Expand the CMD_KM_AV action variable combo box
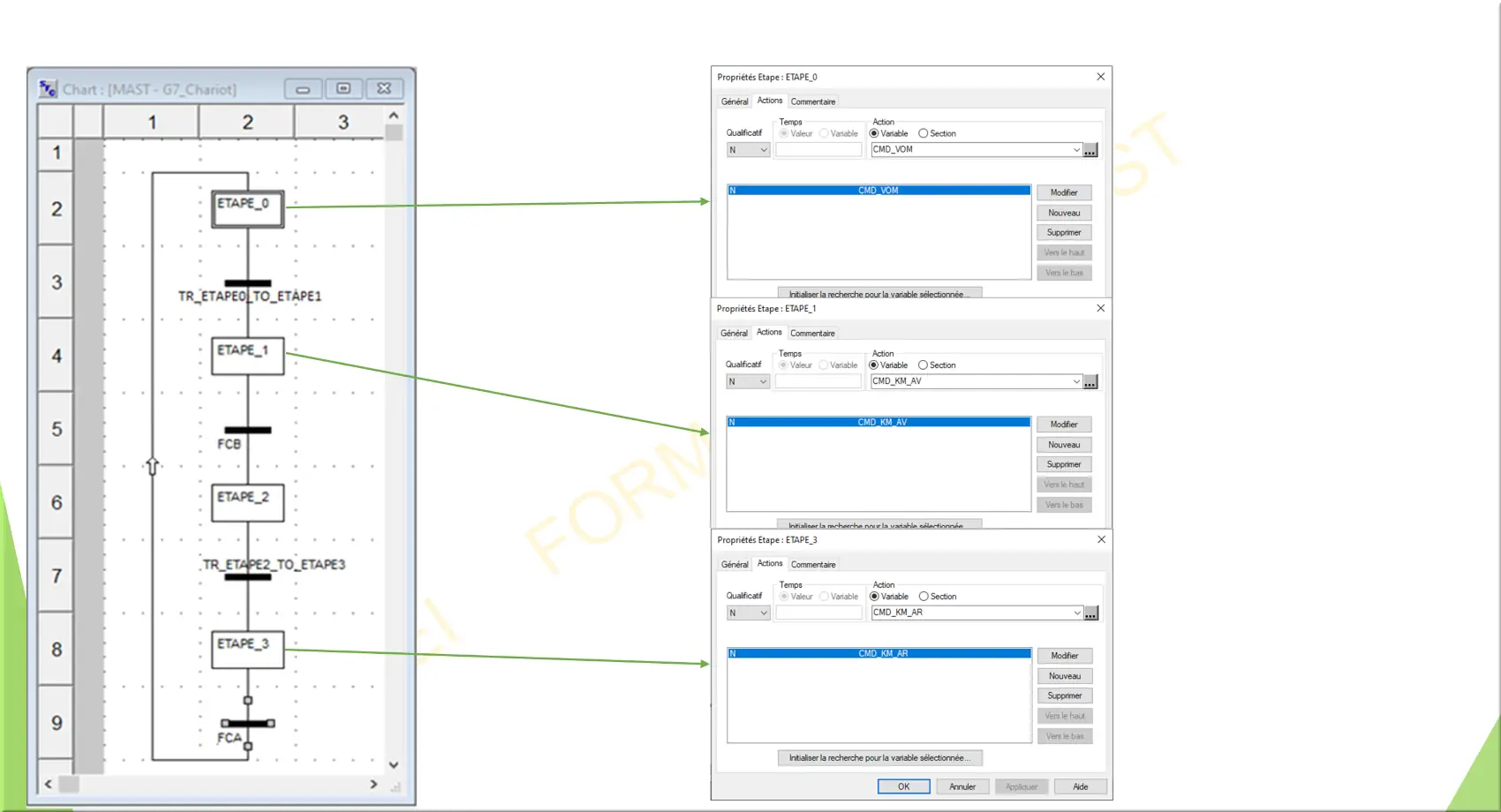The image size is (1501, 812). (1075, 382)
